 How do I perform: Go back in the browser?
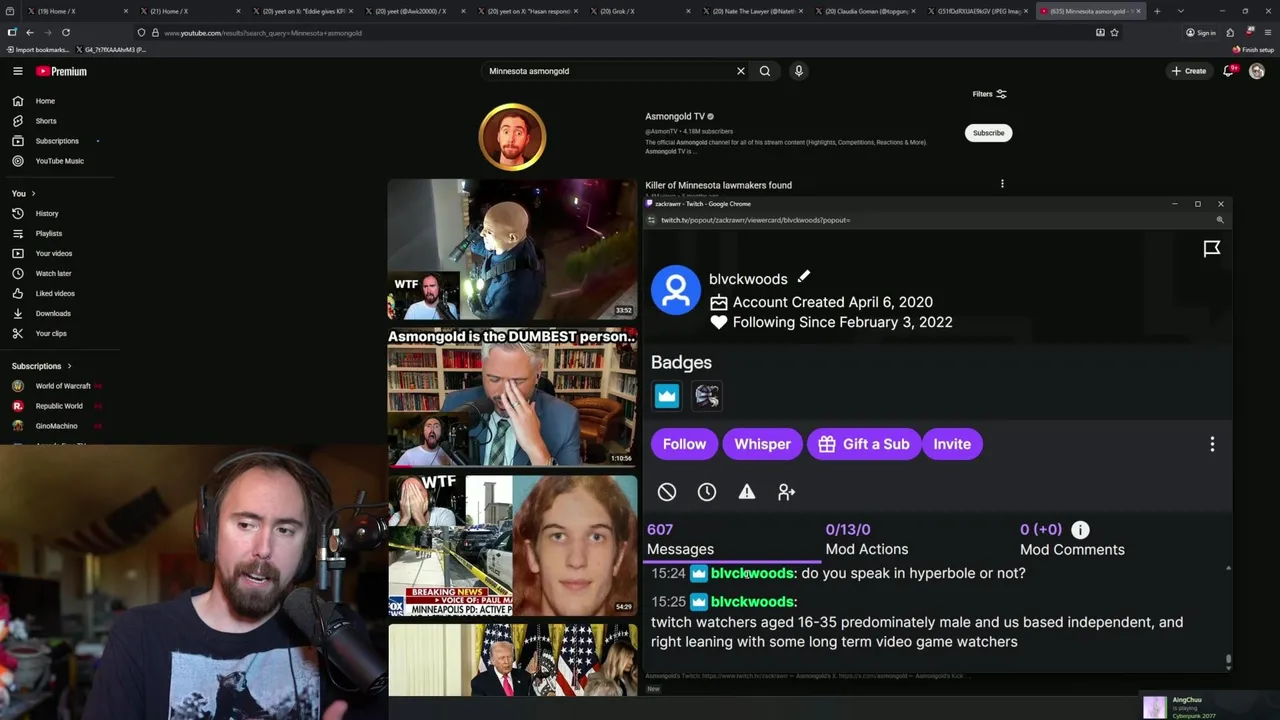click(29, 32)
